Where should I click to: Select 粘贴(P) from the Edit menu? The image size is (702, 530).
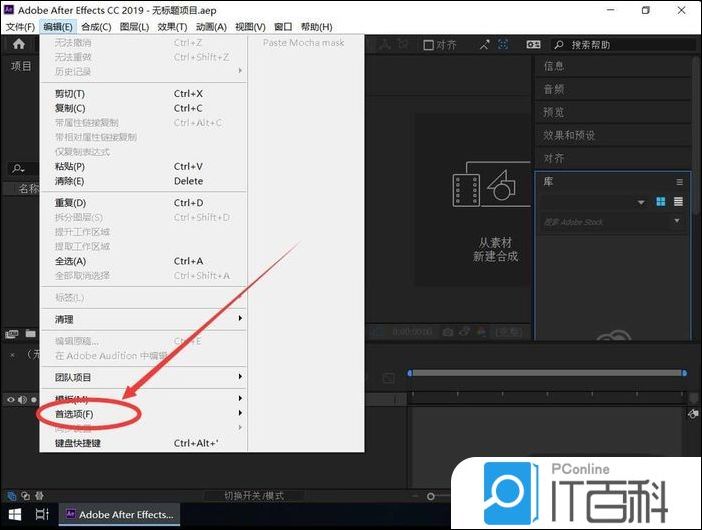coord(70,166)
